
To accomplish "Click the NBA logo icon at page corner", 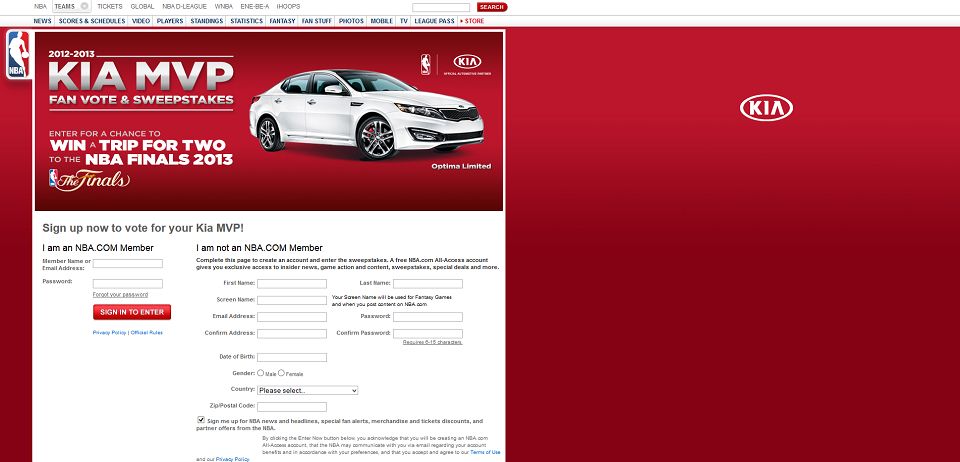I will 18,54.
